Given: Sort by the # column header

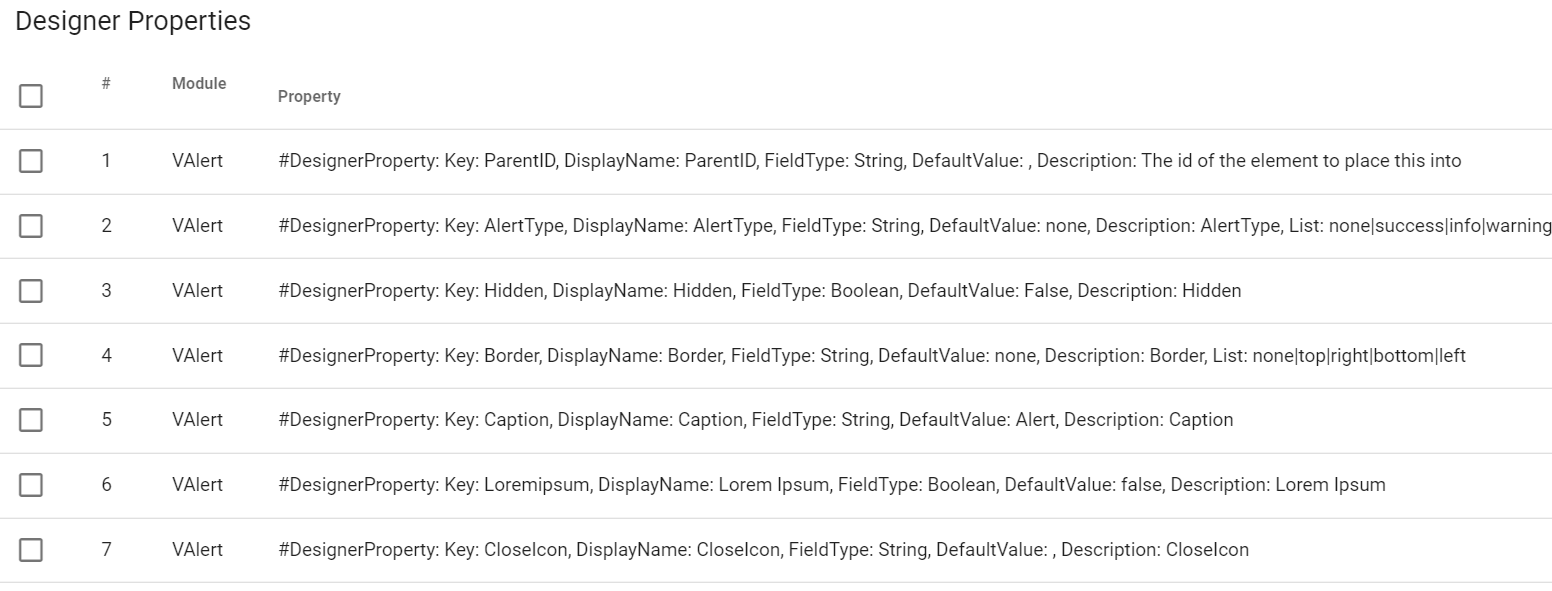Looking at the screenshot, I should [x=106, y=84].
